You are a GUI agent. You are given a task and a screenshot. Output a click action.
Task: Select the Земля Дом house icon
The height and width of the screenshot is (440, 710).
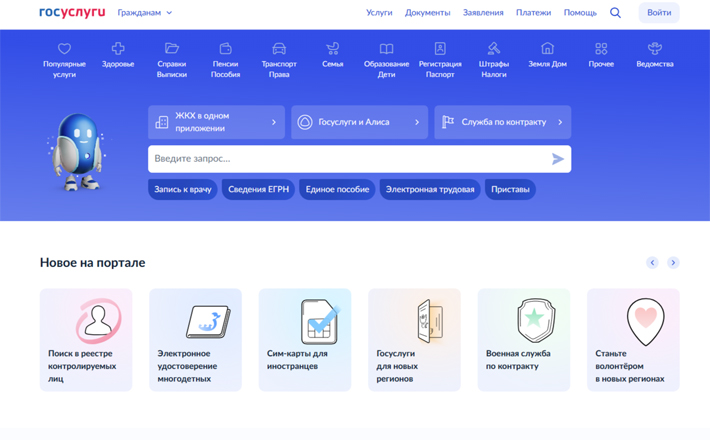point(547,48)
